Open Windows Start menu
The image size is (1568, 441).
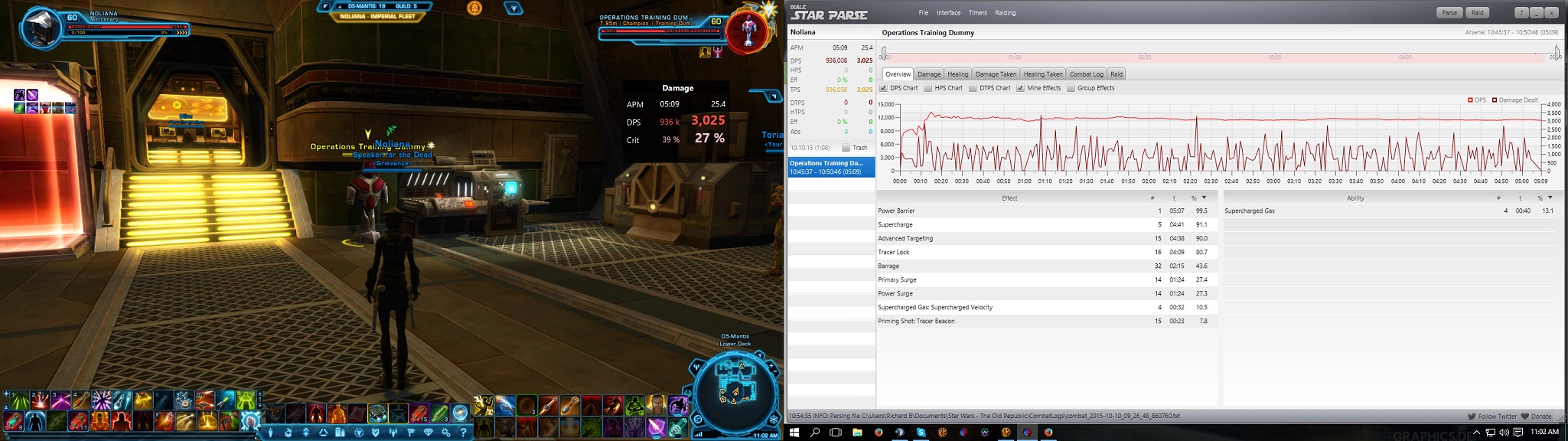tap(794, 432)
